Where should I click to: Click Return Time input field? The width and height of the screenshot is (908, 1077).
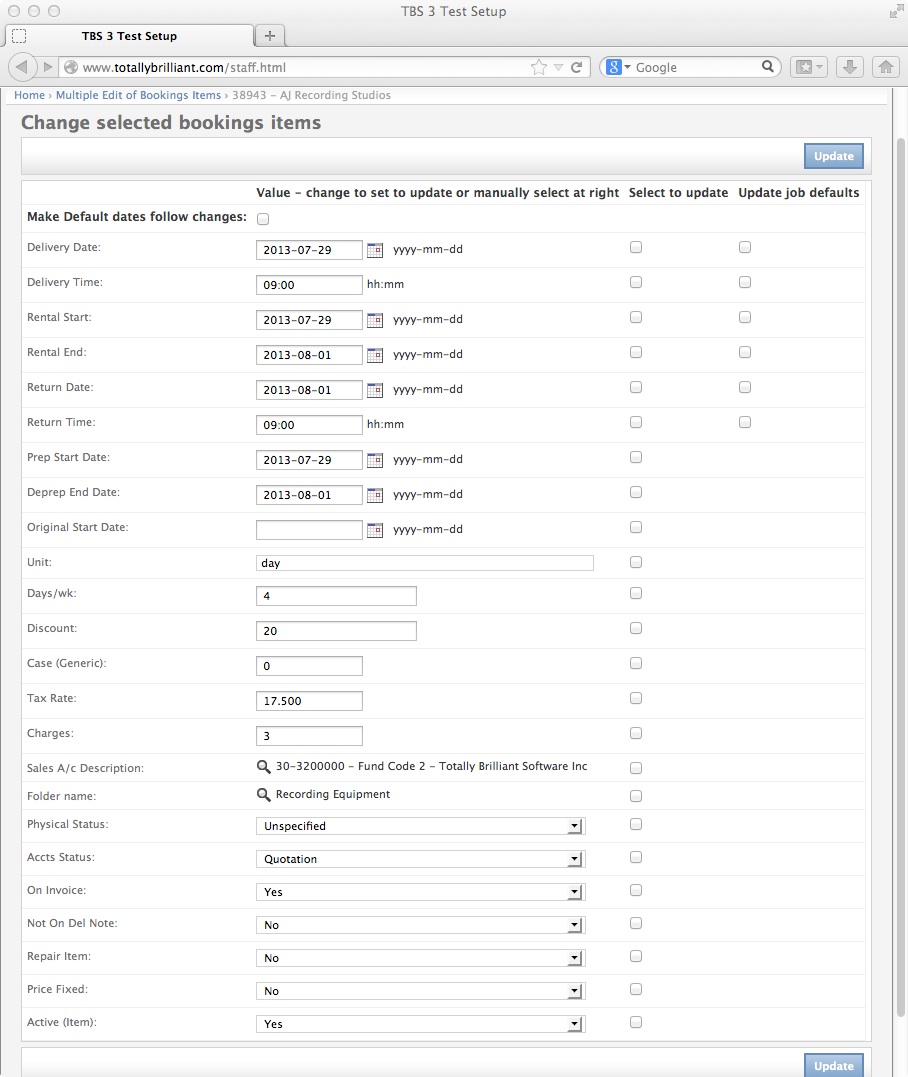[309, 425]
